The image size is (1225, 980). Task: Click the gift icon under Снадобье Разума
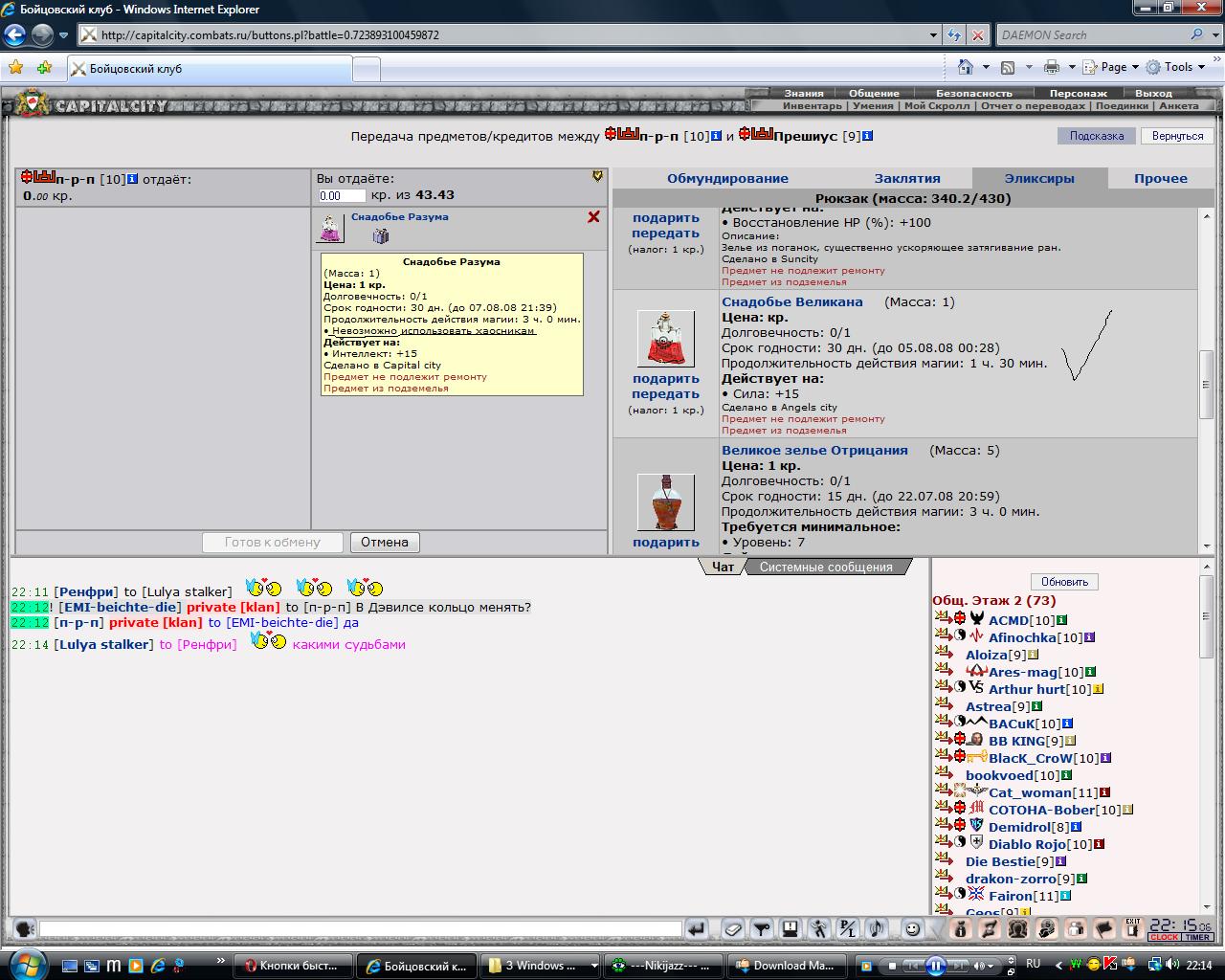tap(381, 235)
